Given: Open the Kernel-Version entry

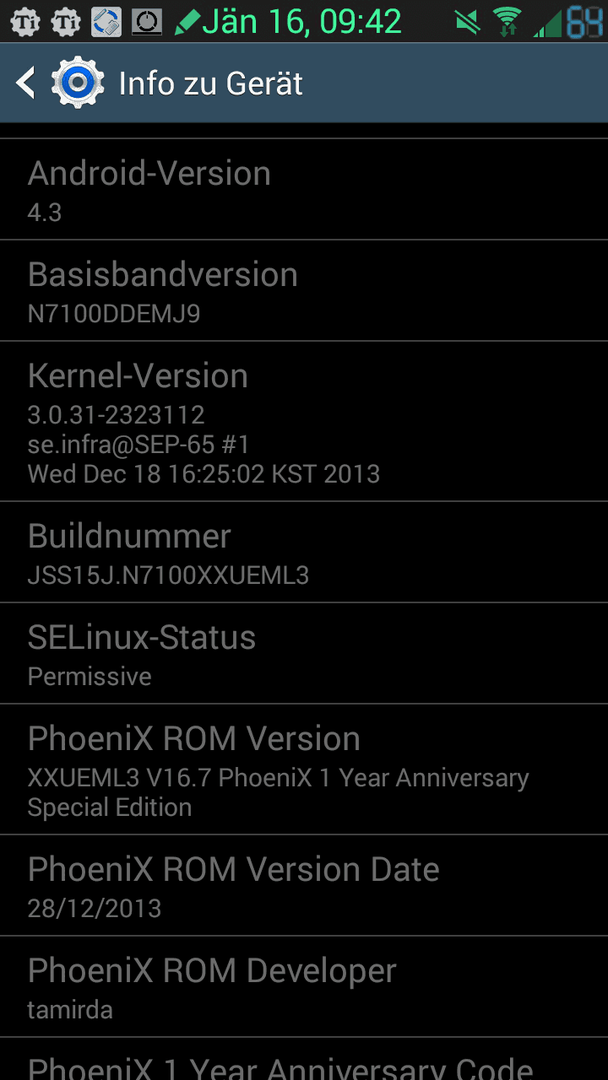Looking at the screenshot, I should pos(304,422).
